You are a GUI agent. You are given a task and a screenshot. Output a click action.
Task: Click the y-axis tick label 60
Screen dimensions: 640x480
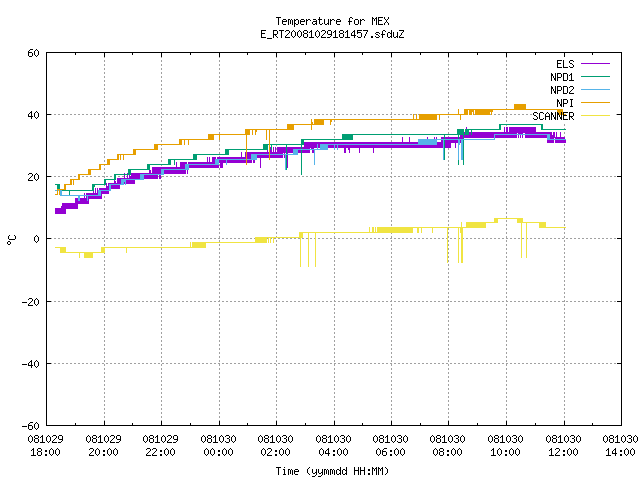(33, 53)
